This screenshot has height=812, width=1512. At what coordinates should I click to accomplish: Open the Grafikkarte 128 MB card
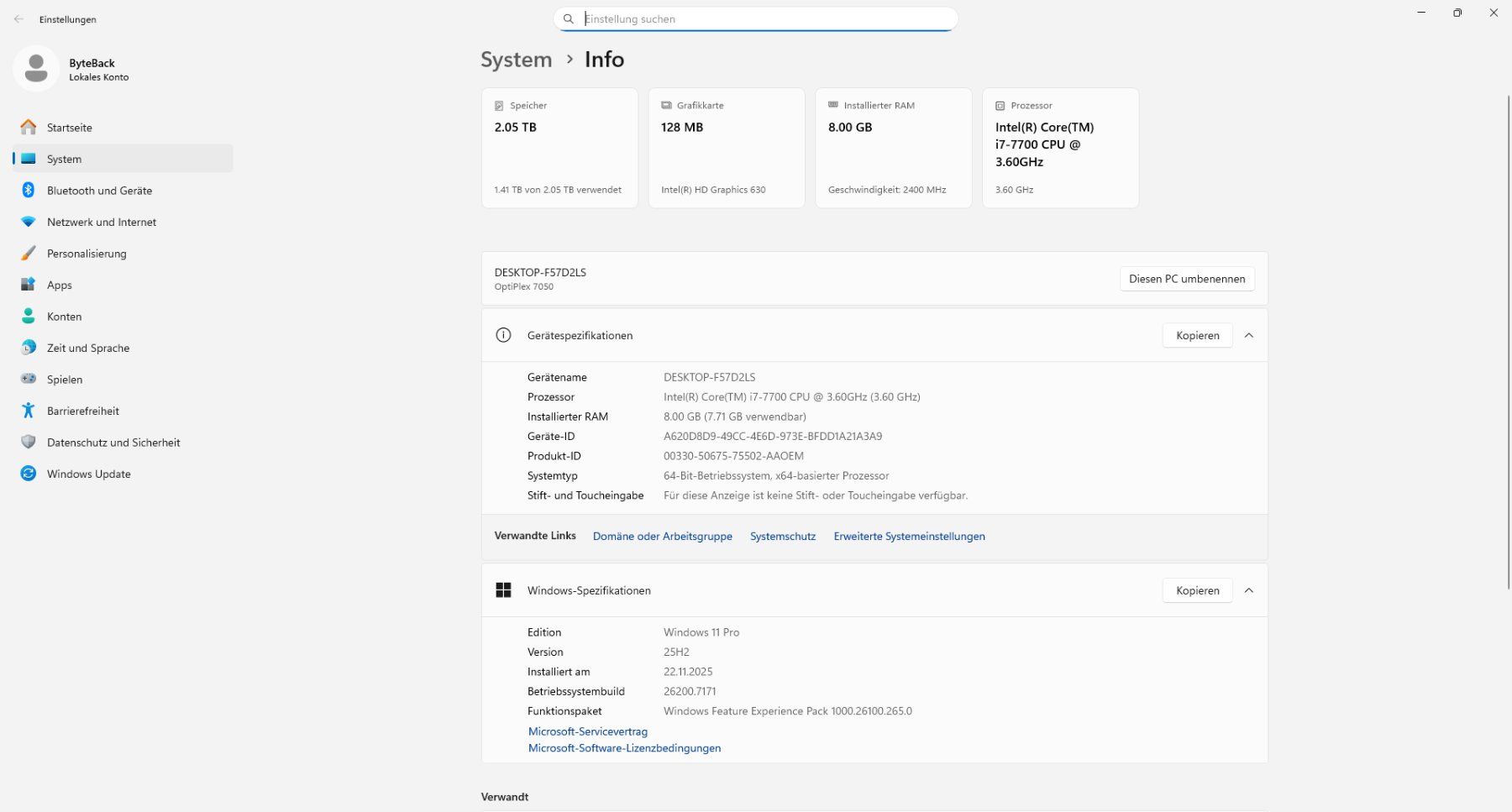point(727,148)
